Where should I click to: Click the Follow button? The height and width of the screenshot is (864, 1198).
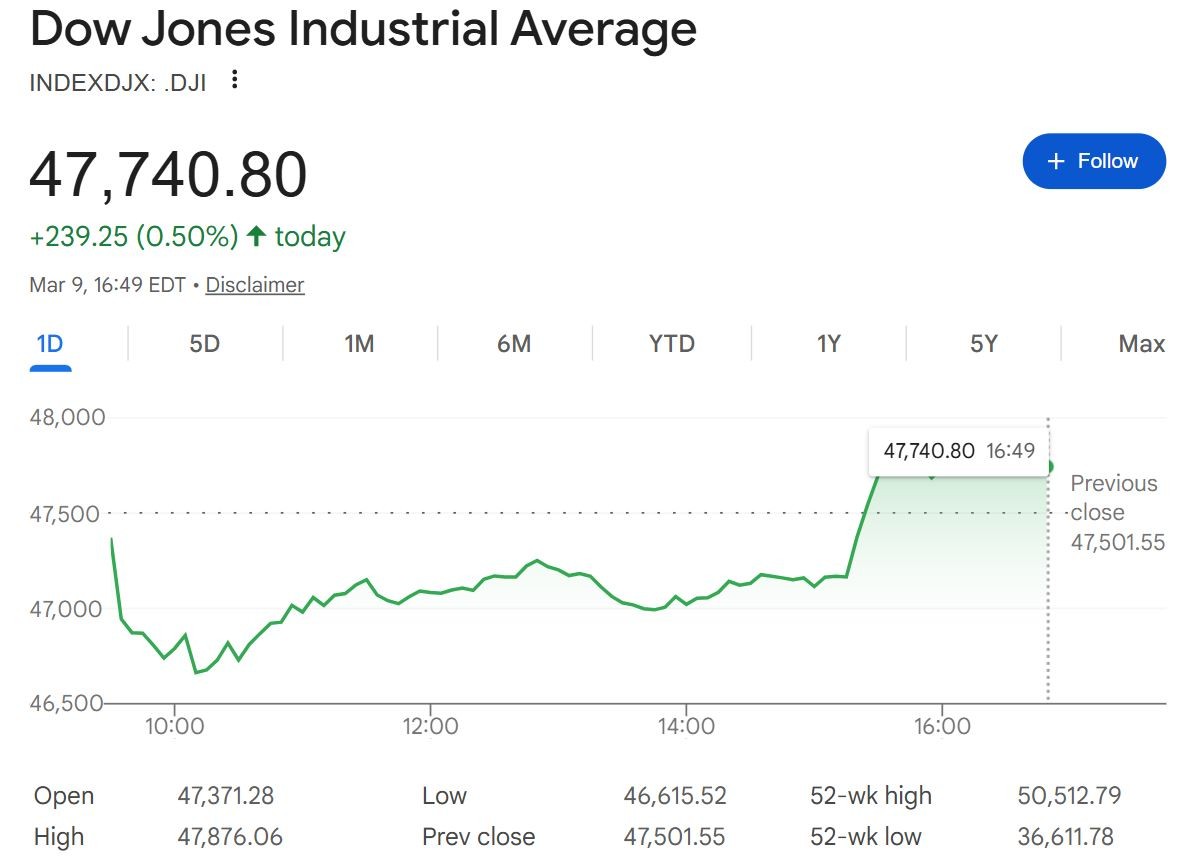point(1094,161)
